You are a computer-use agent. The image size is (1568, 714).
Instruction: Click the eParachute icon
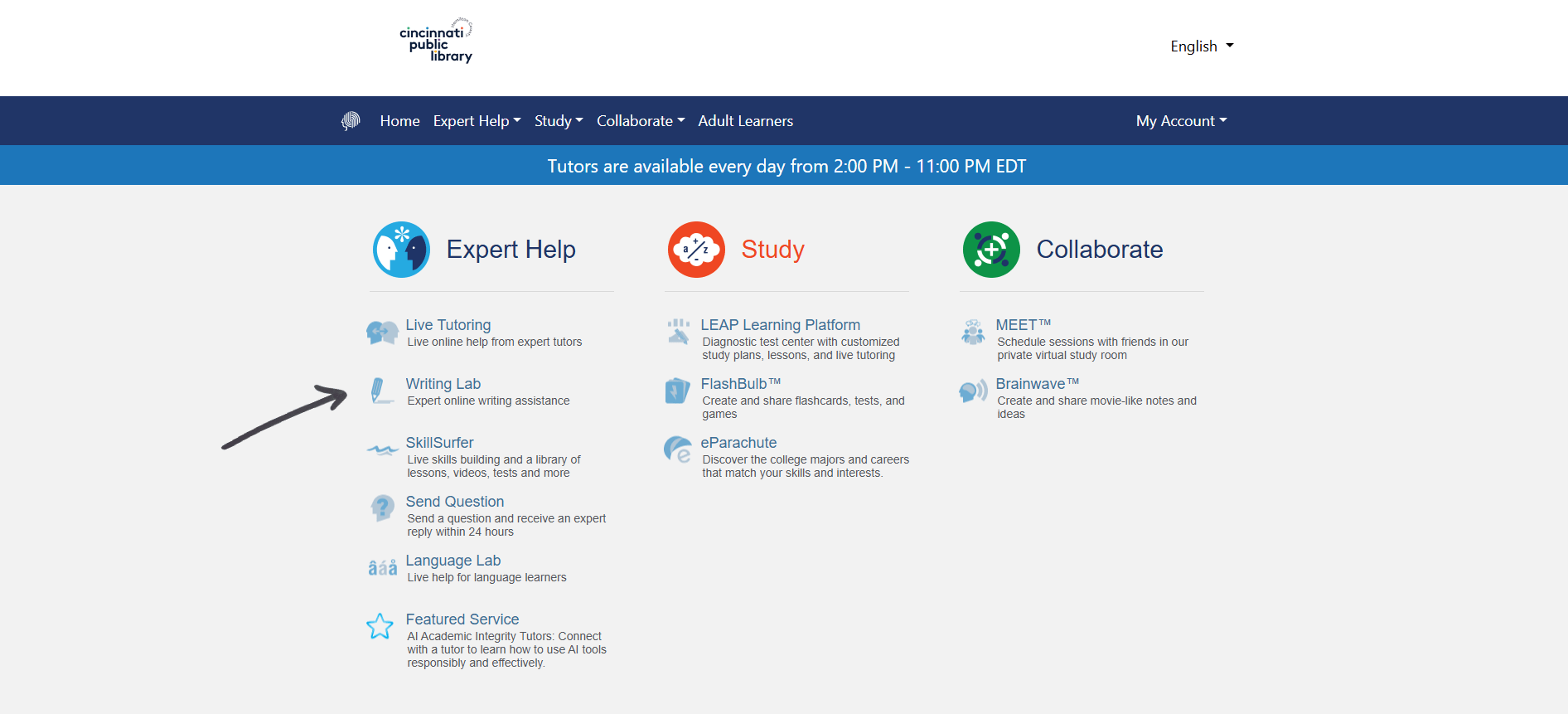[x=677, y=449]
